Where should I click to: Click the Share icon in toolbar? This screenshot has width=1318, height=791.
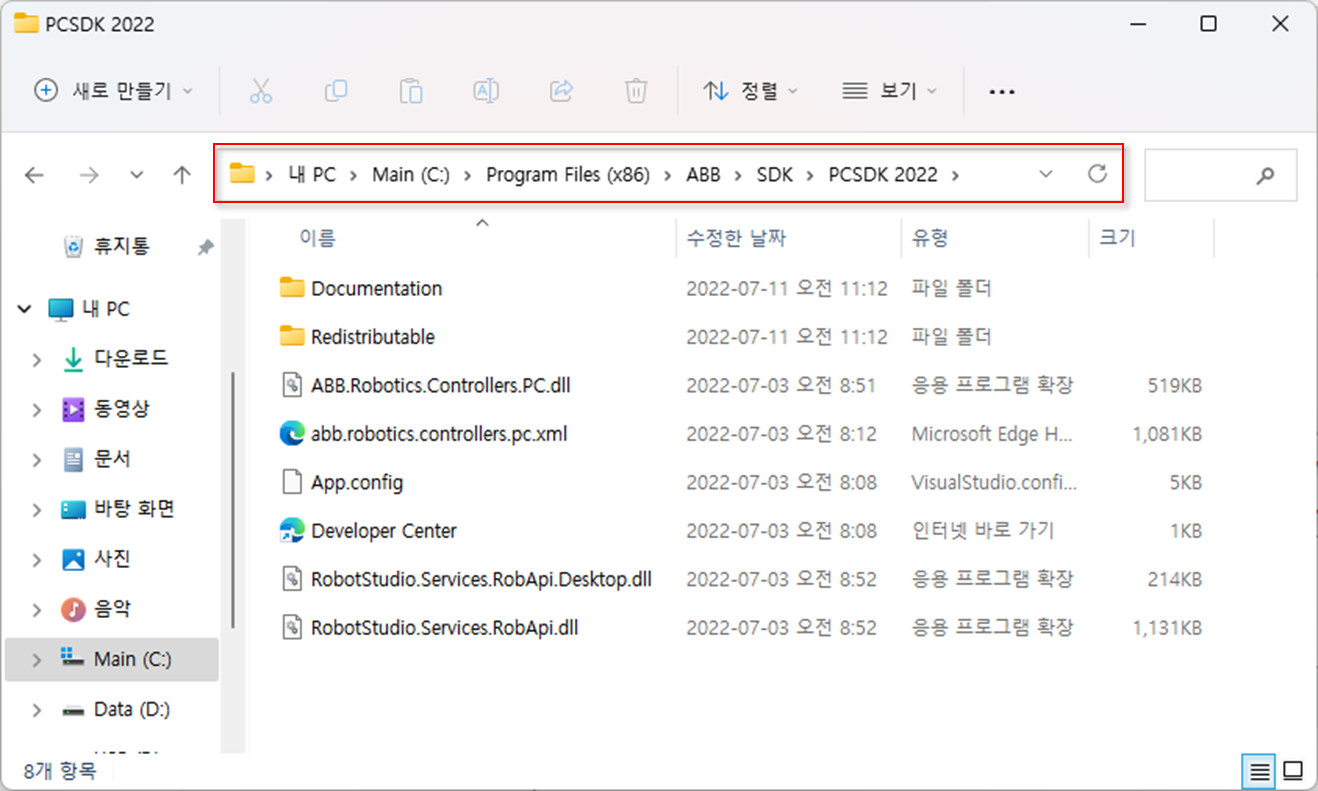[x=561, y=91]
